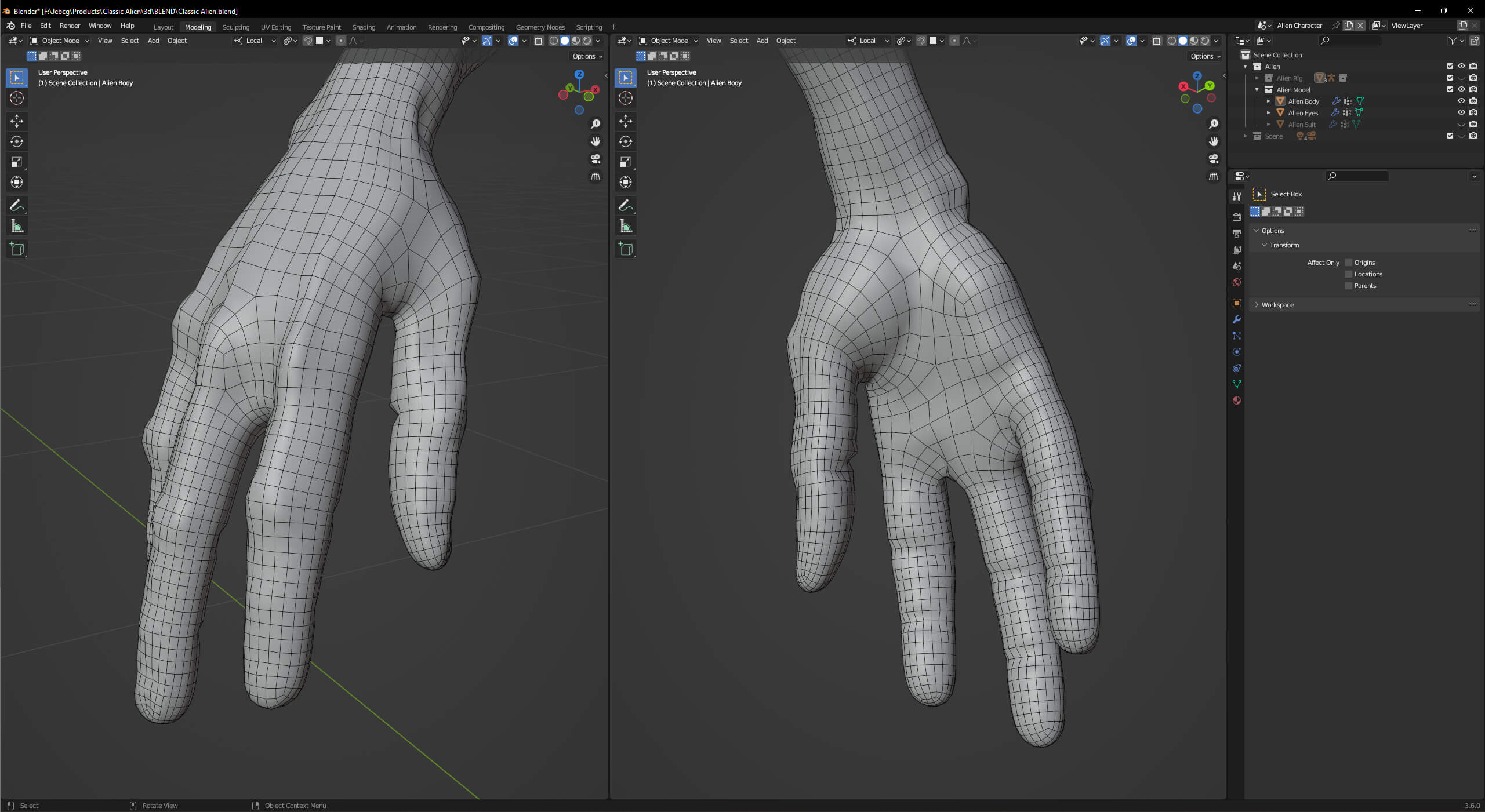Activate Add Cube tool in left viewport
This screenshot has width=1485, height=812.
[x=17, y=249]
